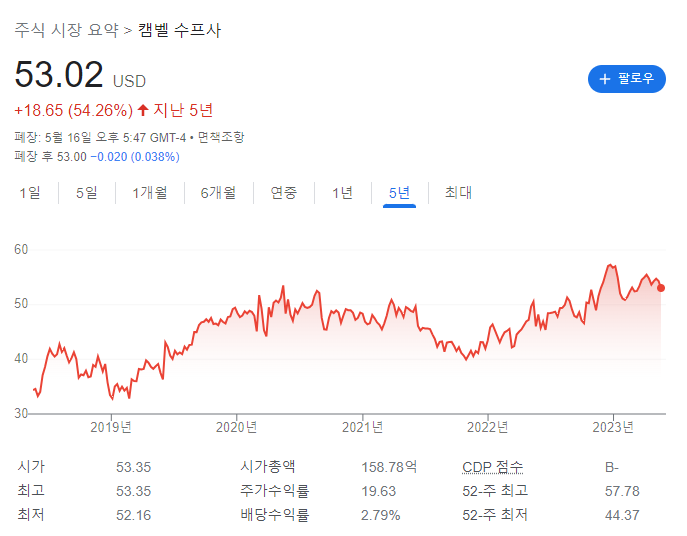
Task: Click the 60 y-axis label
Action: (21, 249)
